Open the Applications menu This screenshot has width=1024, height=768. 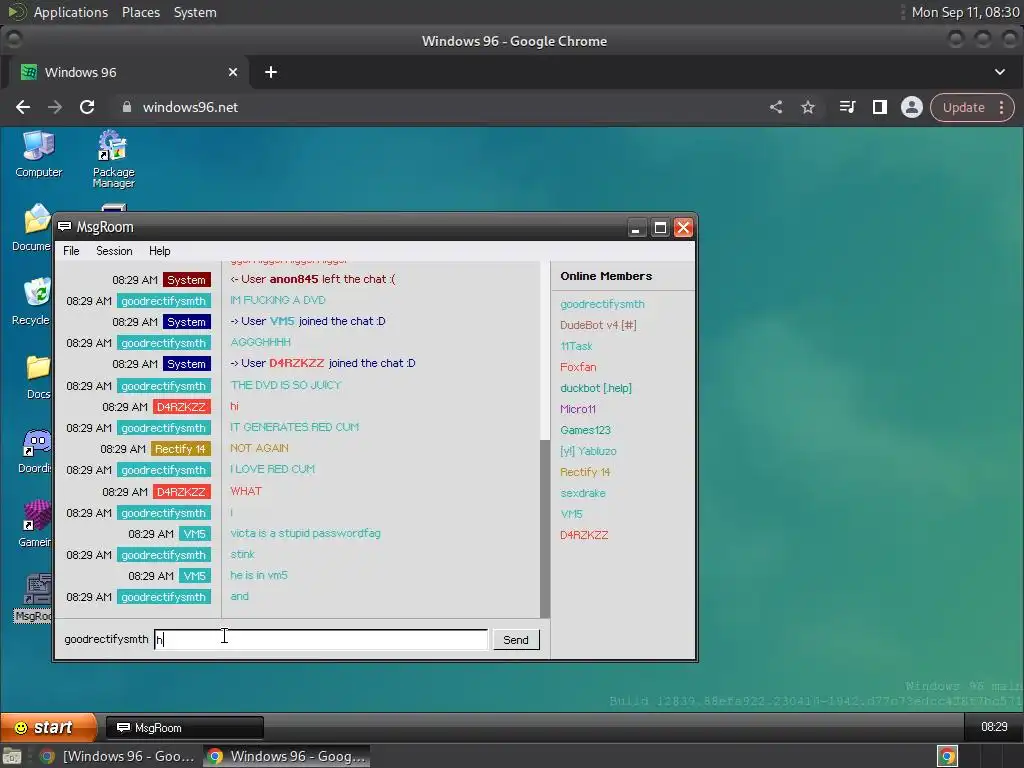(x=71, y=12)
